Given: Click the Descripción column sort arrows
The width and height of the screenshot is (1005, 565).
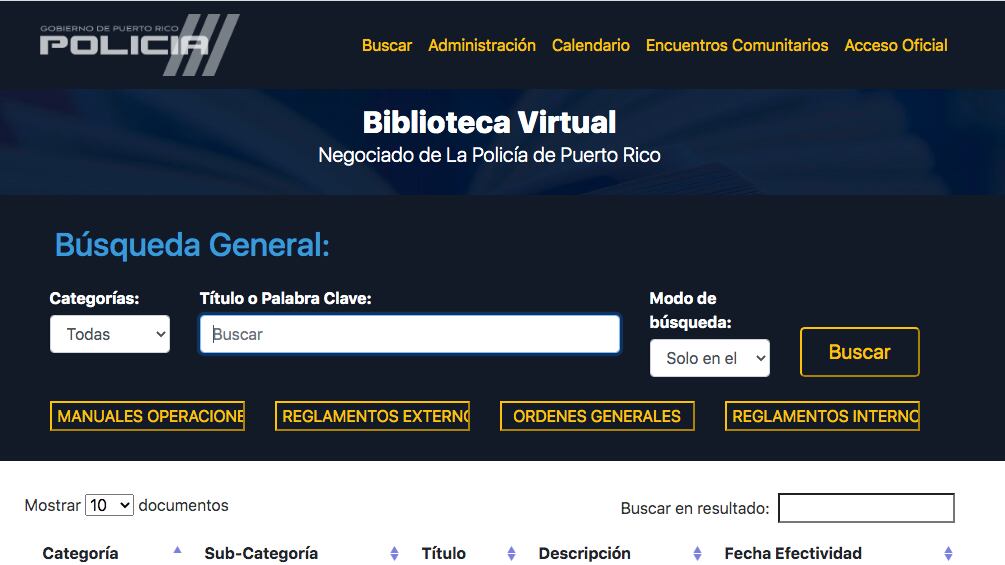Looking at the screenshot, I should tap(697, 553).
